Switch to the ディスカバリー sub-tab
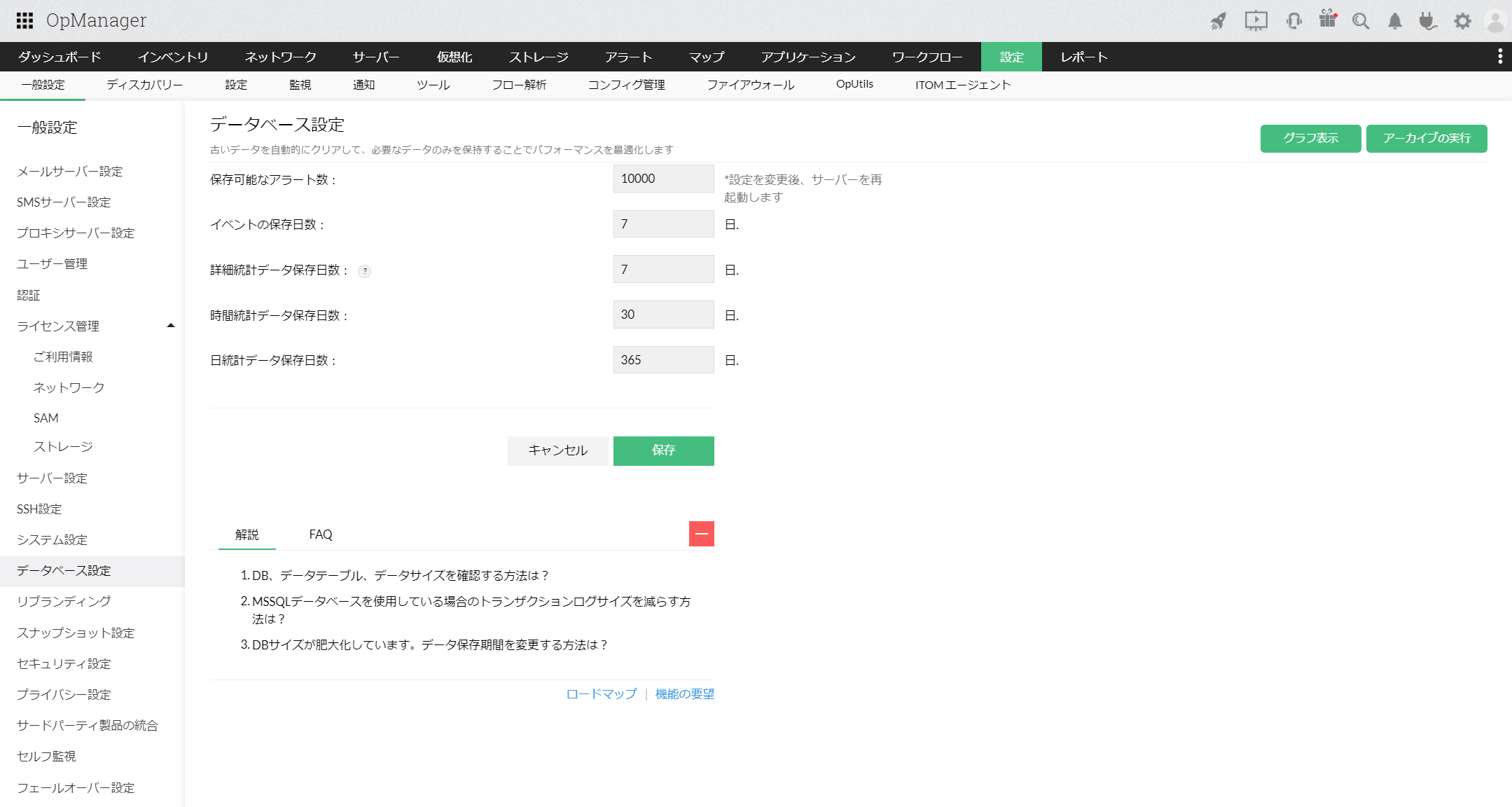This screenshot has width=1512, height=807. click(x=144, y=85)
